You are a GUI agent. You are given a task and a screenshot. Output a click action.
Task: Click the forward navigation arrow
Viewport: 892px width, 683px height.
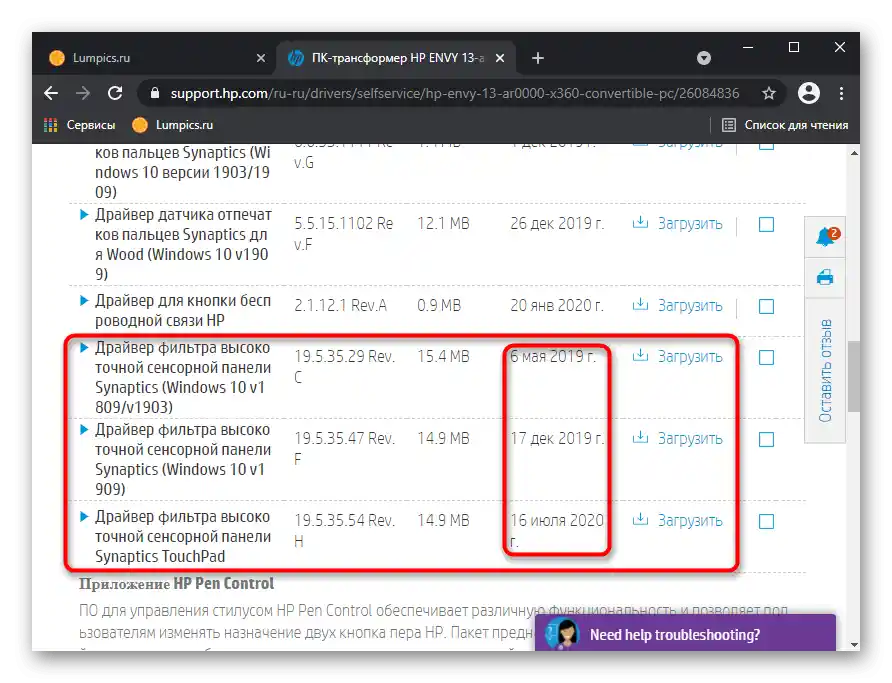click(x=83, y=93)
